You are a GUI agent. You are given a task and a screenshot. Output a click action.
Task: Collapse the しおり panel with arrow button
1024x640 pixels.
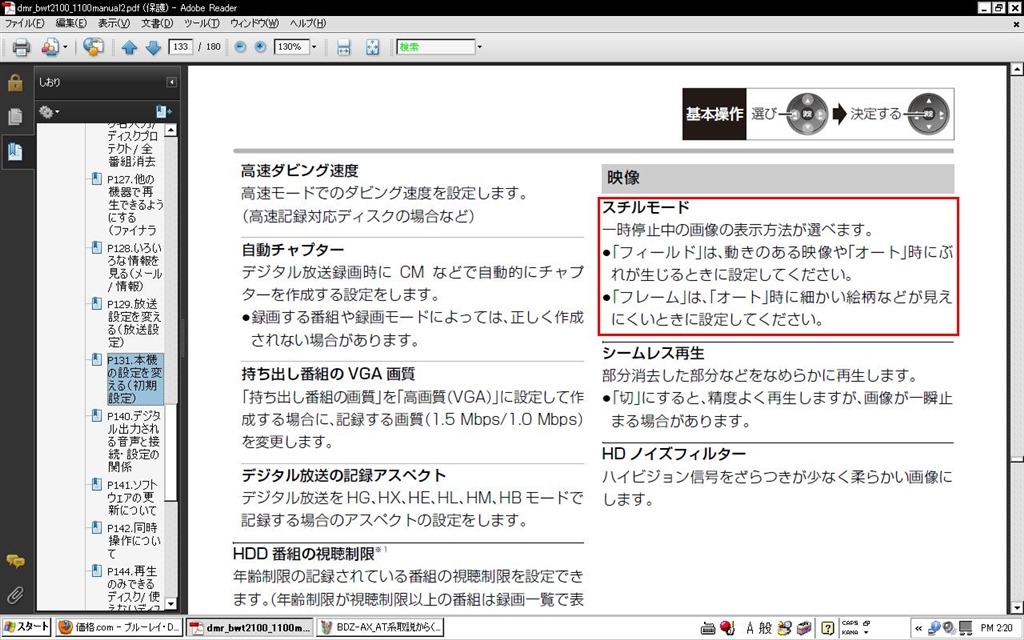click(x=171, y=82)
